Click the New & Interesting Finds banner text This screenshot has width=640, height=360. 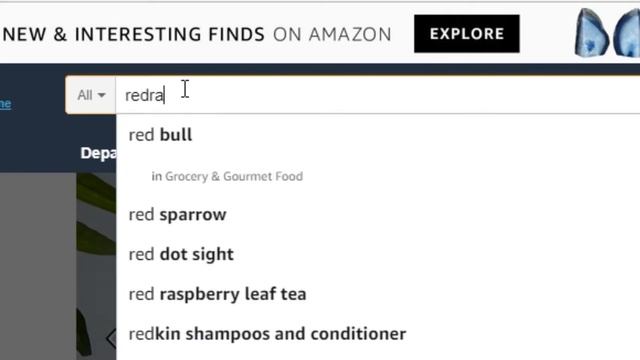134,34
